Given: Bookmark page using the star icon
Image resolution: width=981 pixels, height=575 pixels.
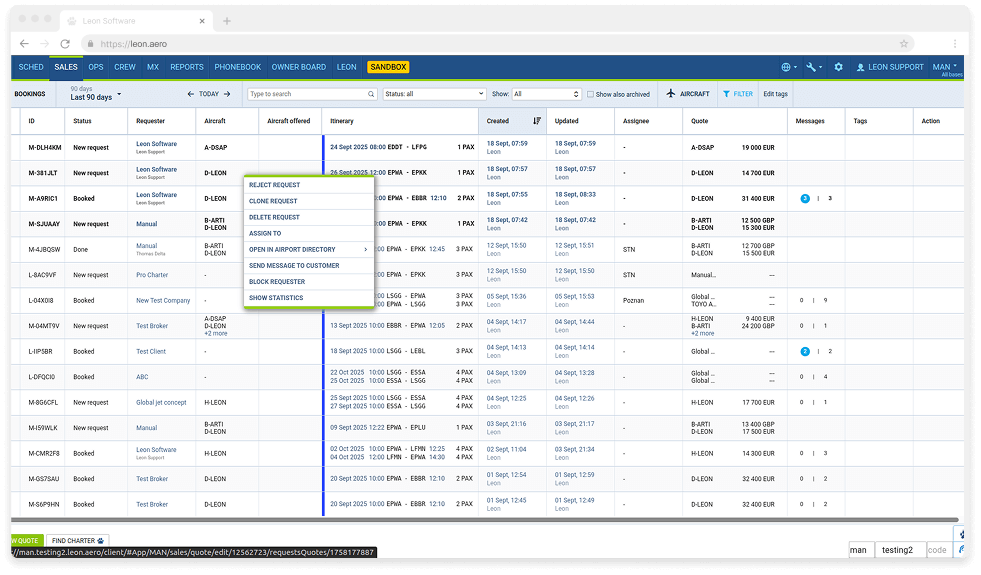Looking at the screenshot, I should pos(903,44).
